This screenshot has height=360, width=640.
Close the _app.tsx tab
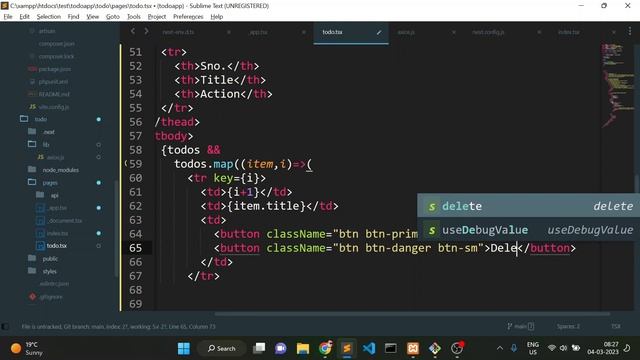tap(304, 32)
